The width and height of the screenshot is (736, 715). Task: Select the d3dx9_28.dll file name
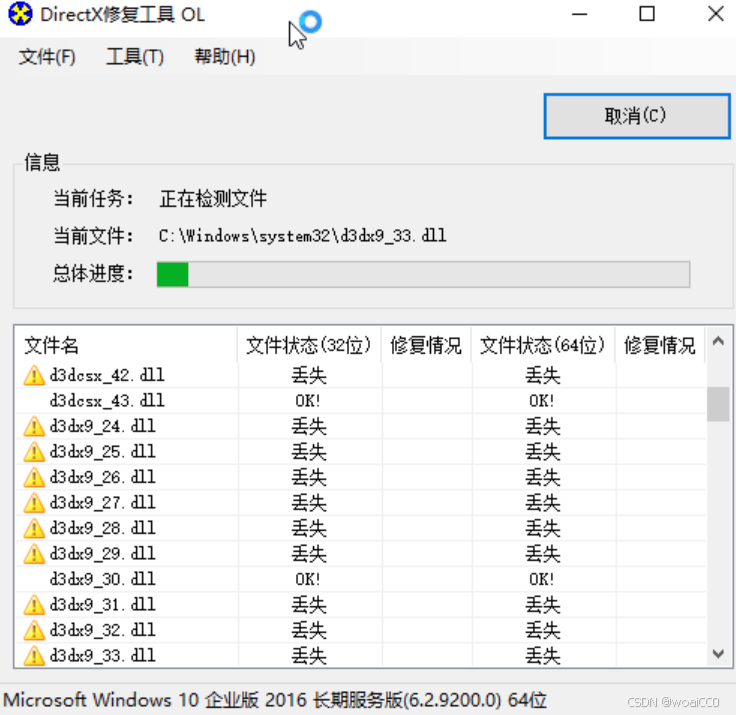tap(102, 528)
